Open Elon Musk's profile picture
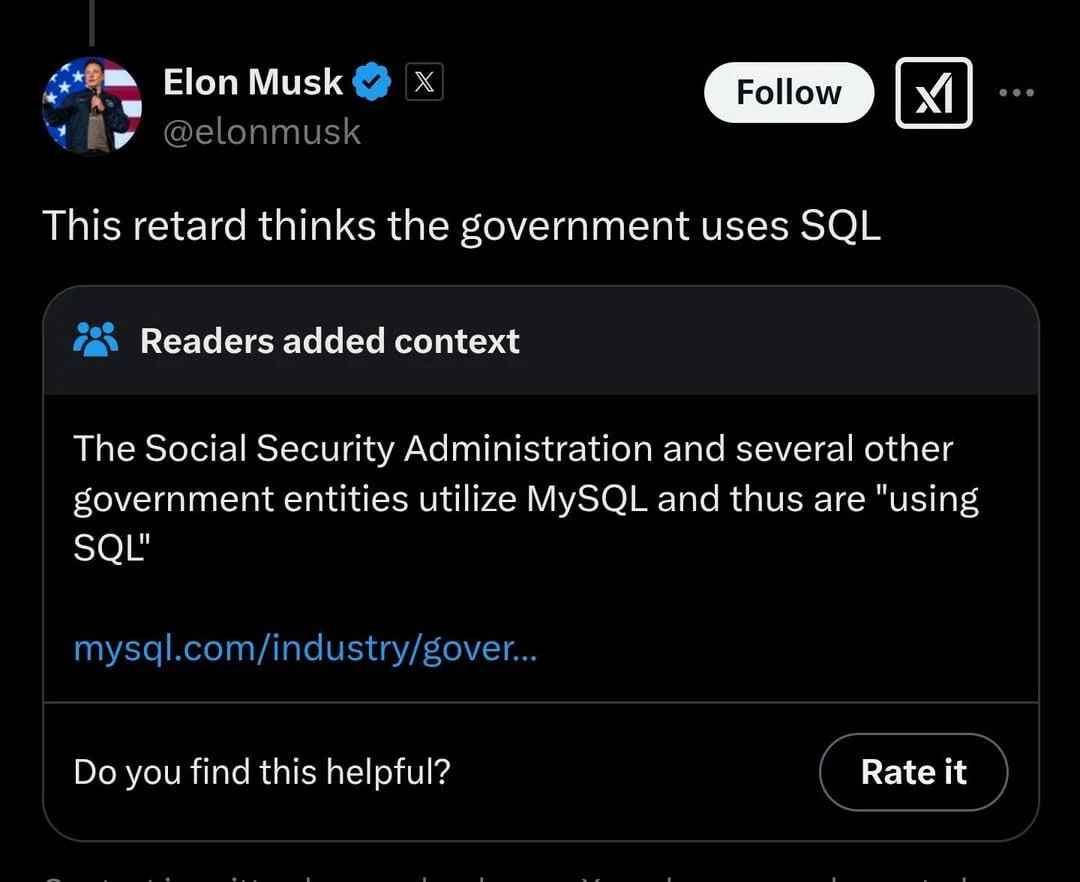1080x882 pixels. click(91, 106)
